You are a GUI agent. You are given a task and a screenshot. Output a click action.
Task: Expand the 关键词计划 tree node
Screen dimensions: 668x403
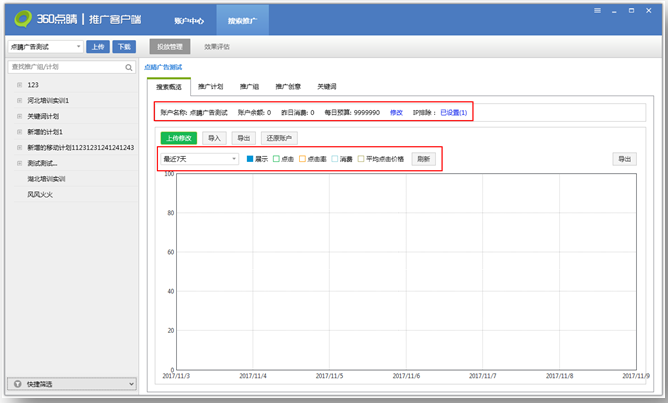(19, 116)
